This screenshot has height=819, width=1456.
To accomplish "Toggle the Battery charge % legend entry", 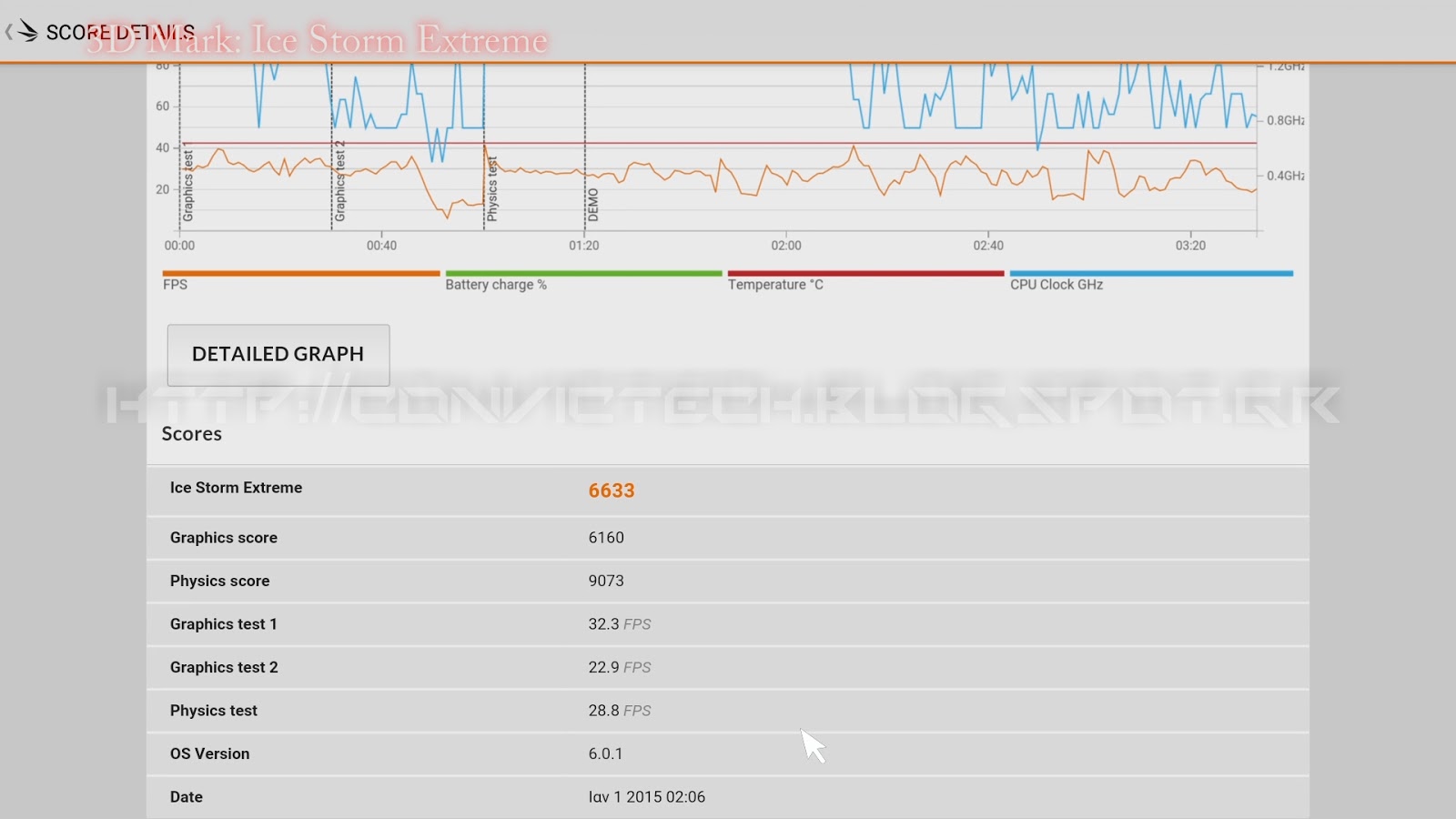I will 582,279.
